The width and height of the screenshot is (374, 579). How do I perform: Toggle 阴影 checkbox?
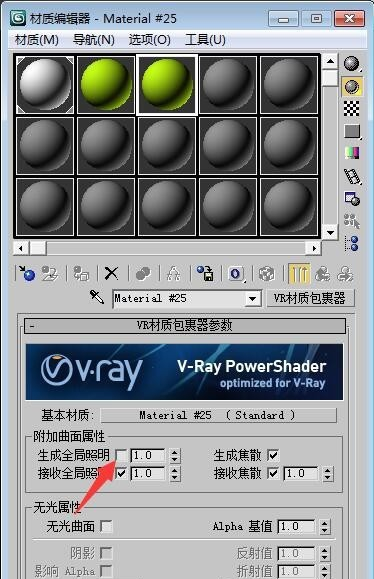point(106,553)
